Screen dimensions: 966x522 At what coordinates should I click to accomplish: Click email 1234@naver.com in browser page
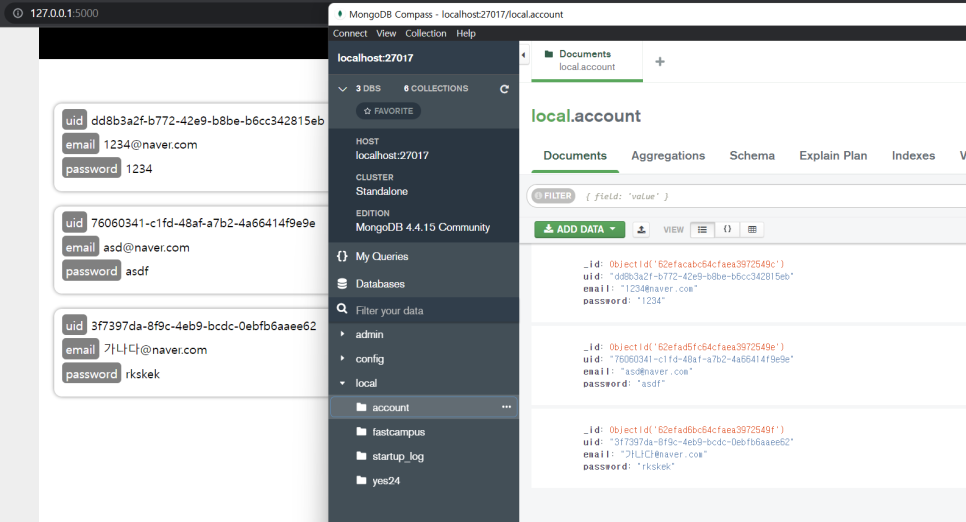[150, 145]
